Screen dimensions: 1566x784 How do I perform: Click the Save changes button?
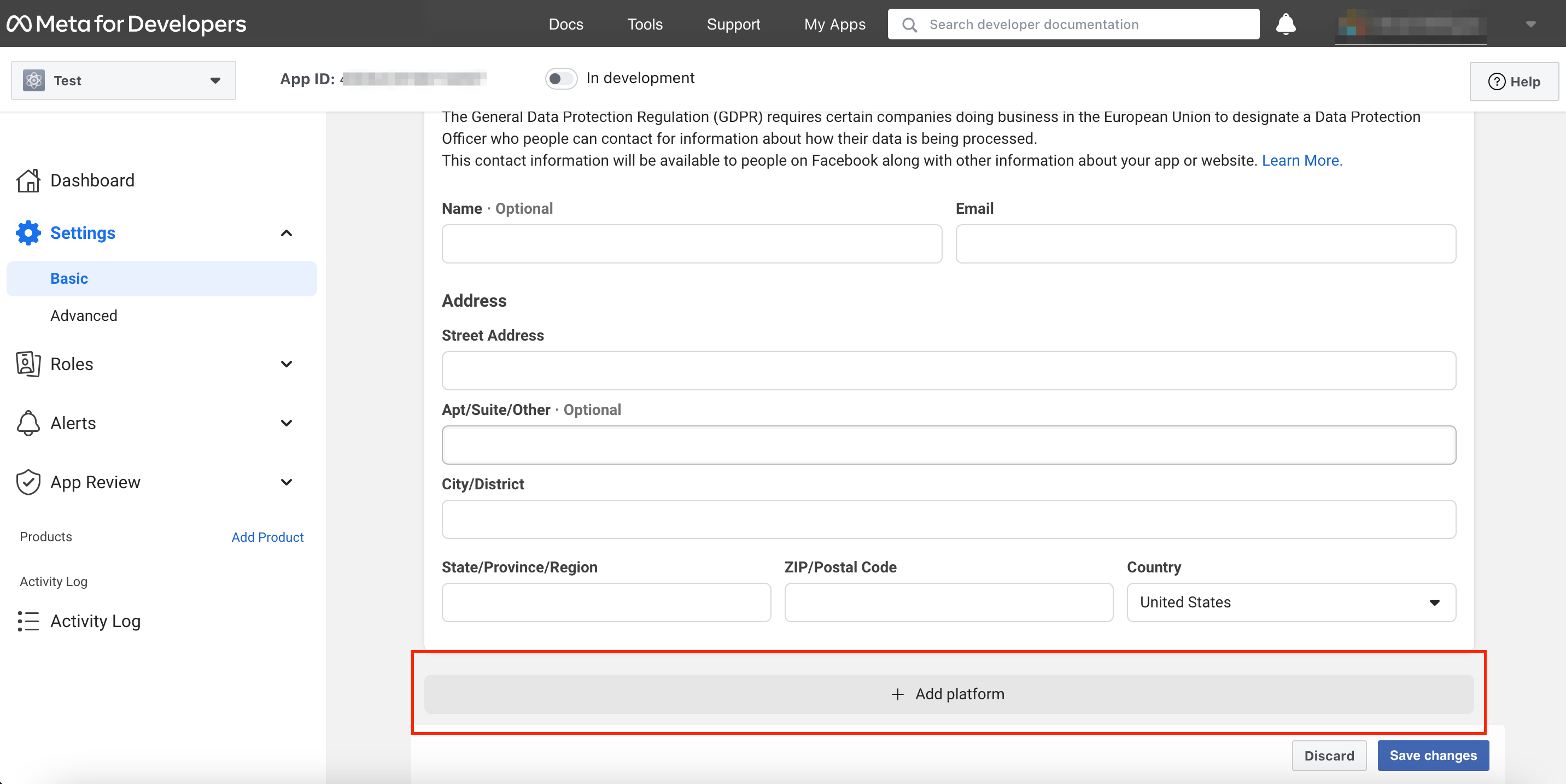tap(1432, 755)
